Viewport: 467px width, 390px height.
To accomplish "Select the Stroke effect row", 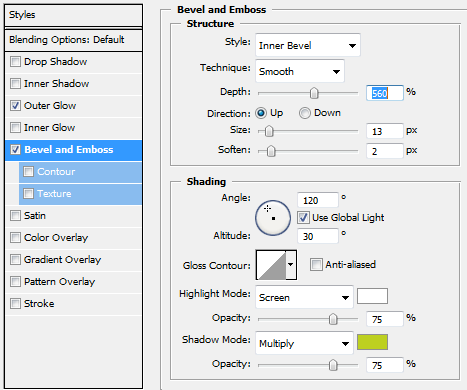I will (74, 304).
